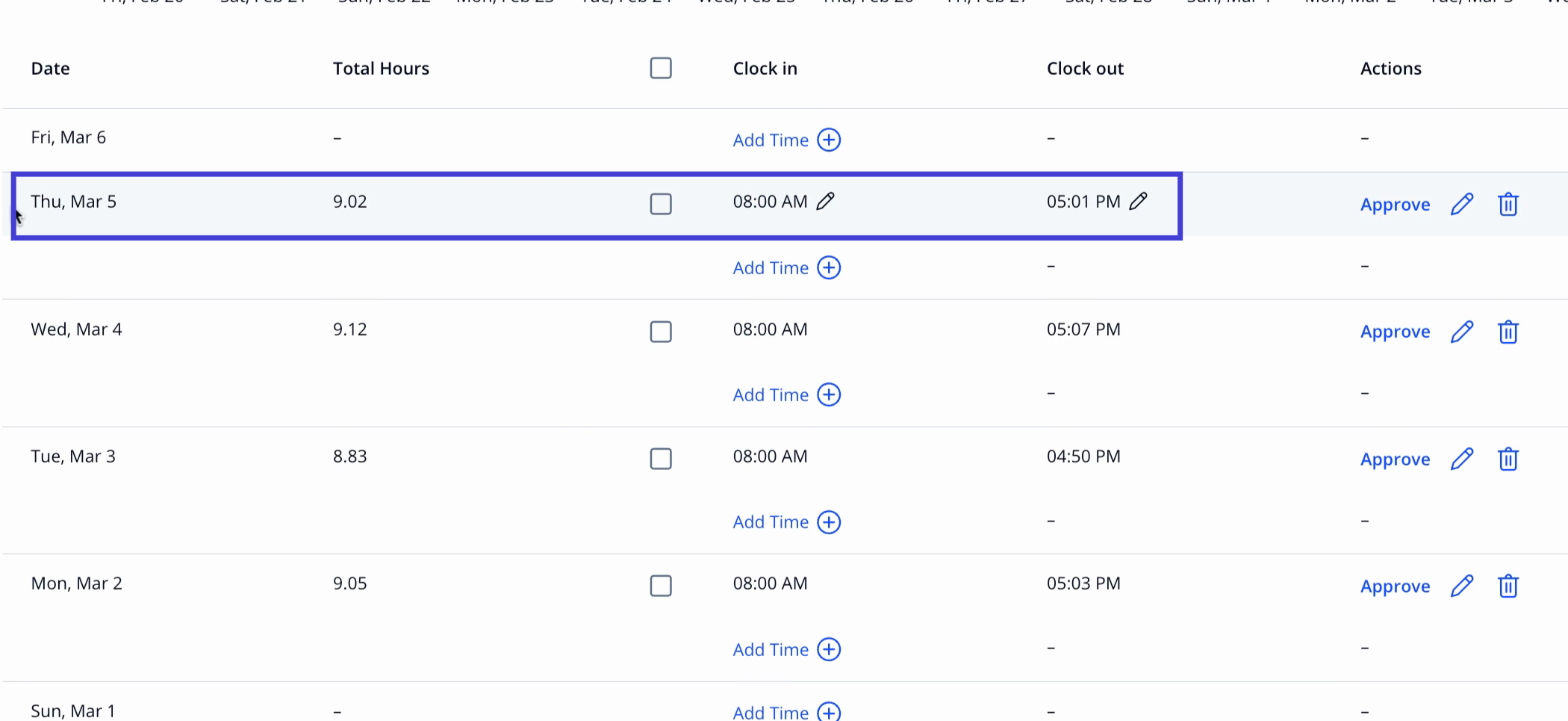This screenshot has height=721, width=1568.
Task: Select the Thu, Mar 5 date cell
Action: pos(73,202)
